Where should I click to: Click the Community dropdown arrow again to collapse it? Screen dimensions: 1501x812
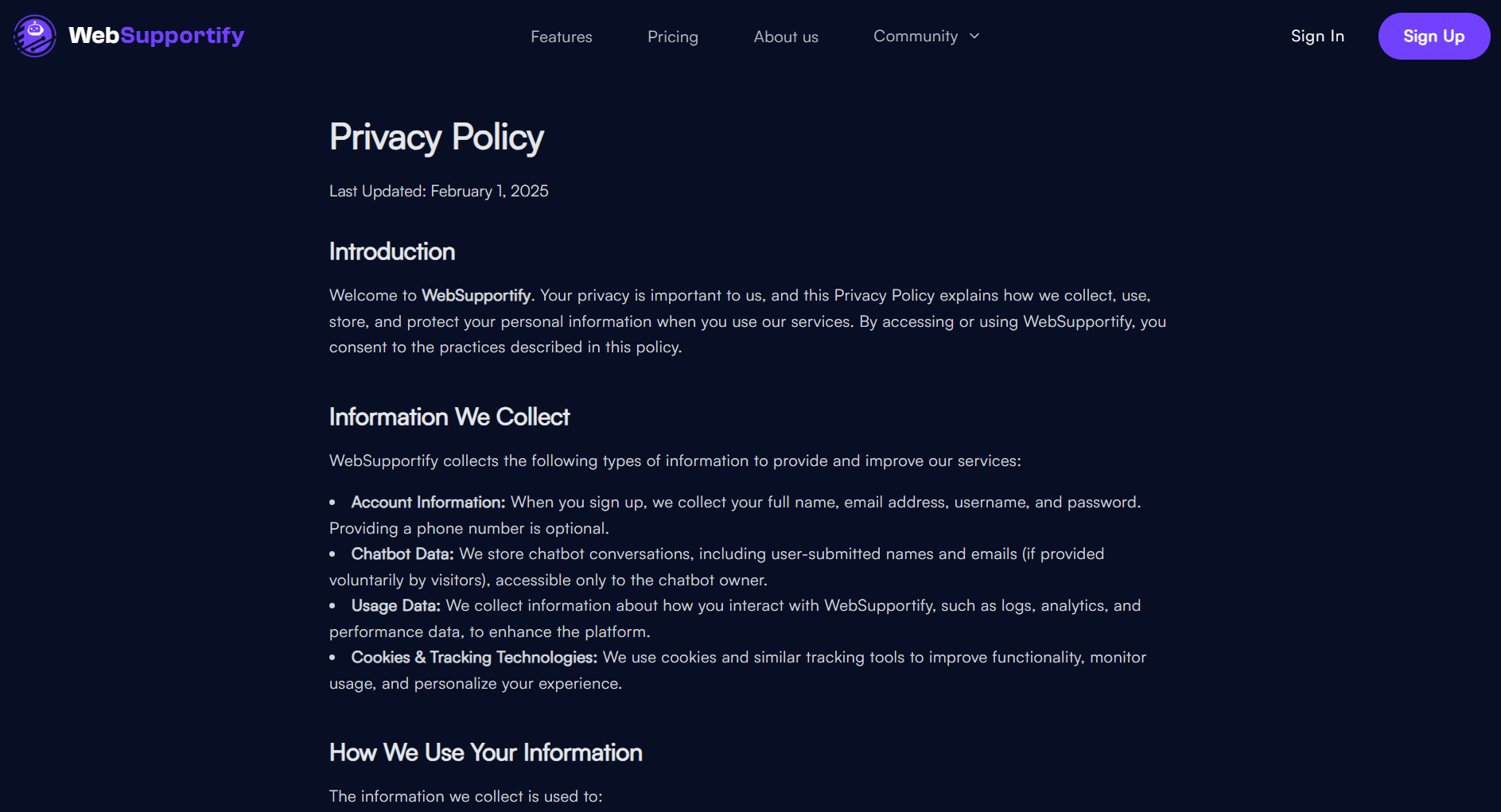(974, 36)
